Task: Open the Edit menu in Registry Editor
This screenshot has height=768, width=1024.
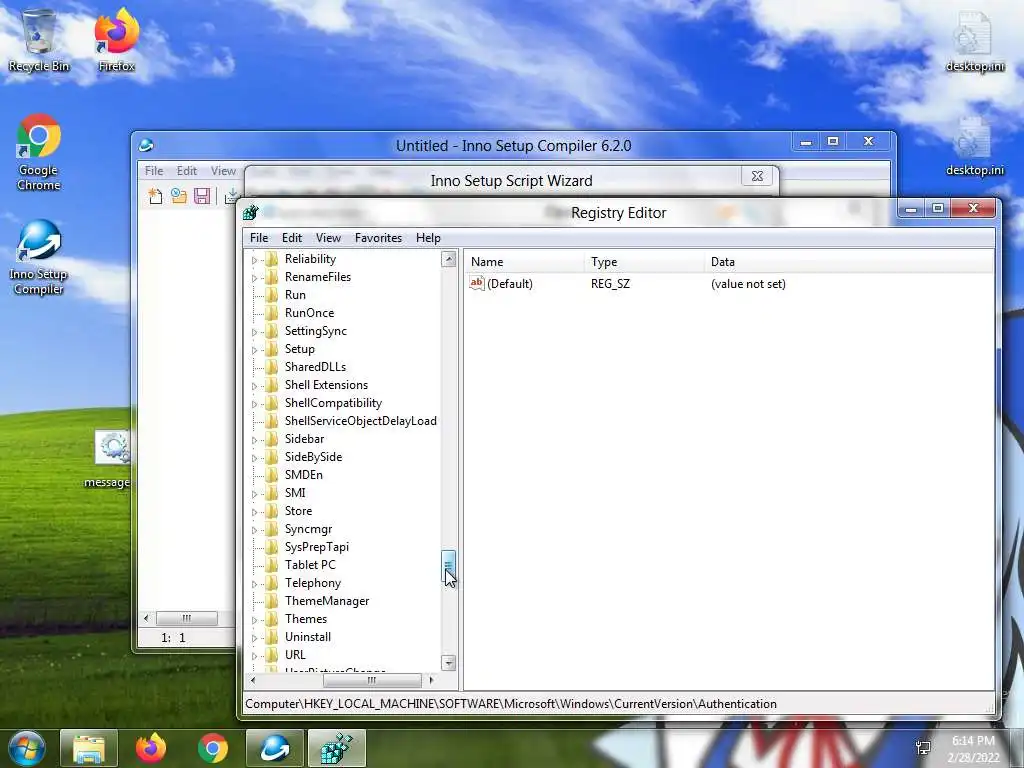Action: (x=291, y=238)
